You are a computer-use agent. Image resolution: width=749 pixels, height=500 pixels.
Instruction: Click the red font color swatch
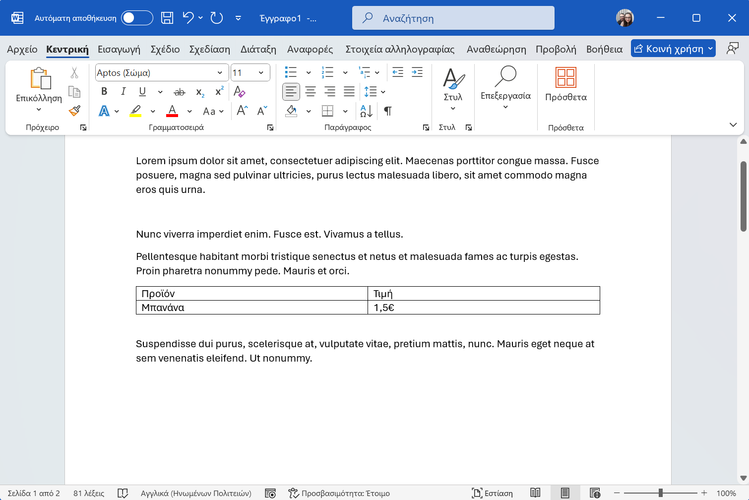pyautogui.click(x=172, y=111)
